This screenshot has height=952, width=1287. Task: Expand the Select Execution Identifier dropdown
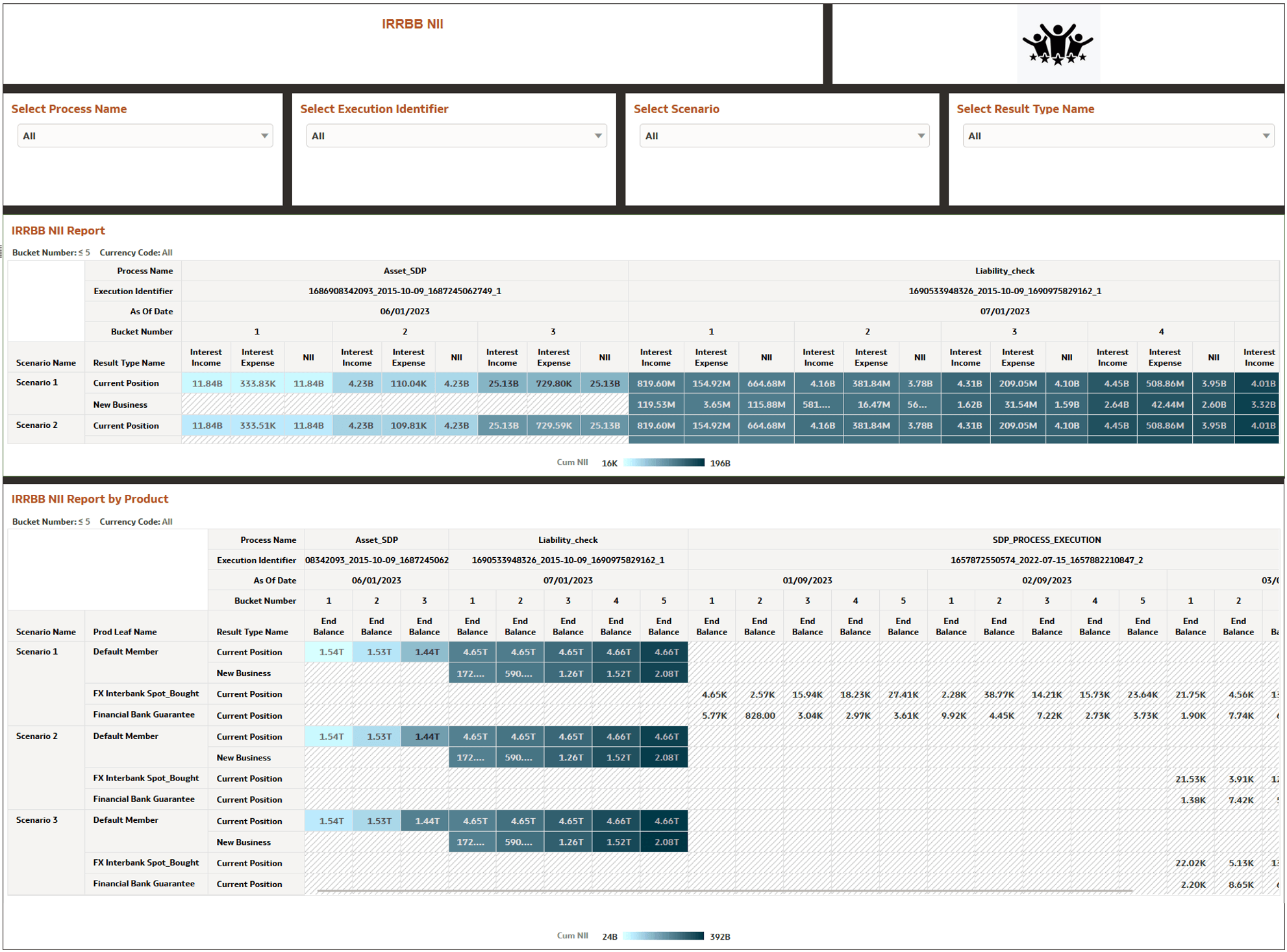point(456,136)
